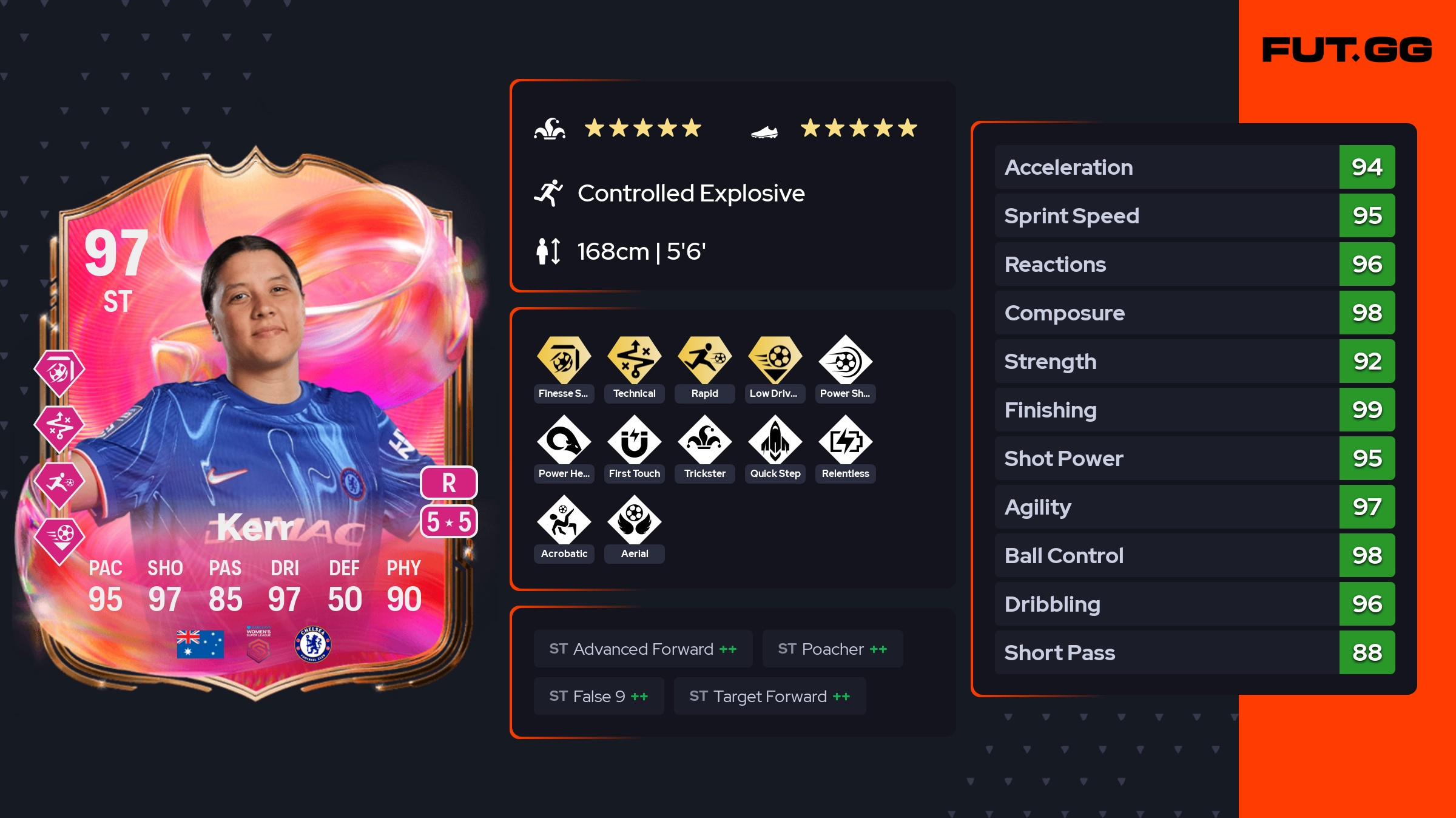
Task: Click the Quick Step rocket icon
Action: coord(775,441)
